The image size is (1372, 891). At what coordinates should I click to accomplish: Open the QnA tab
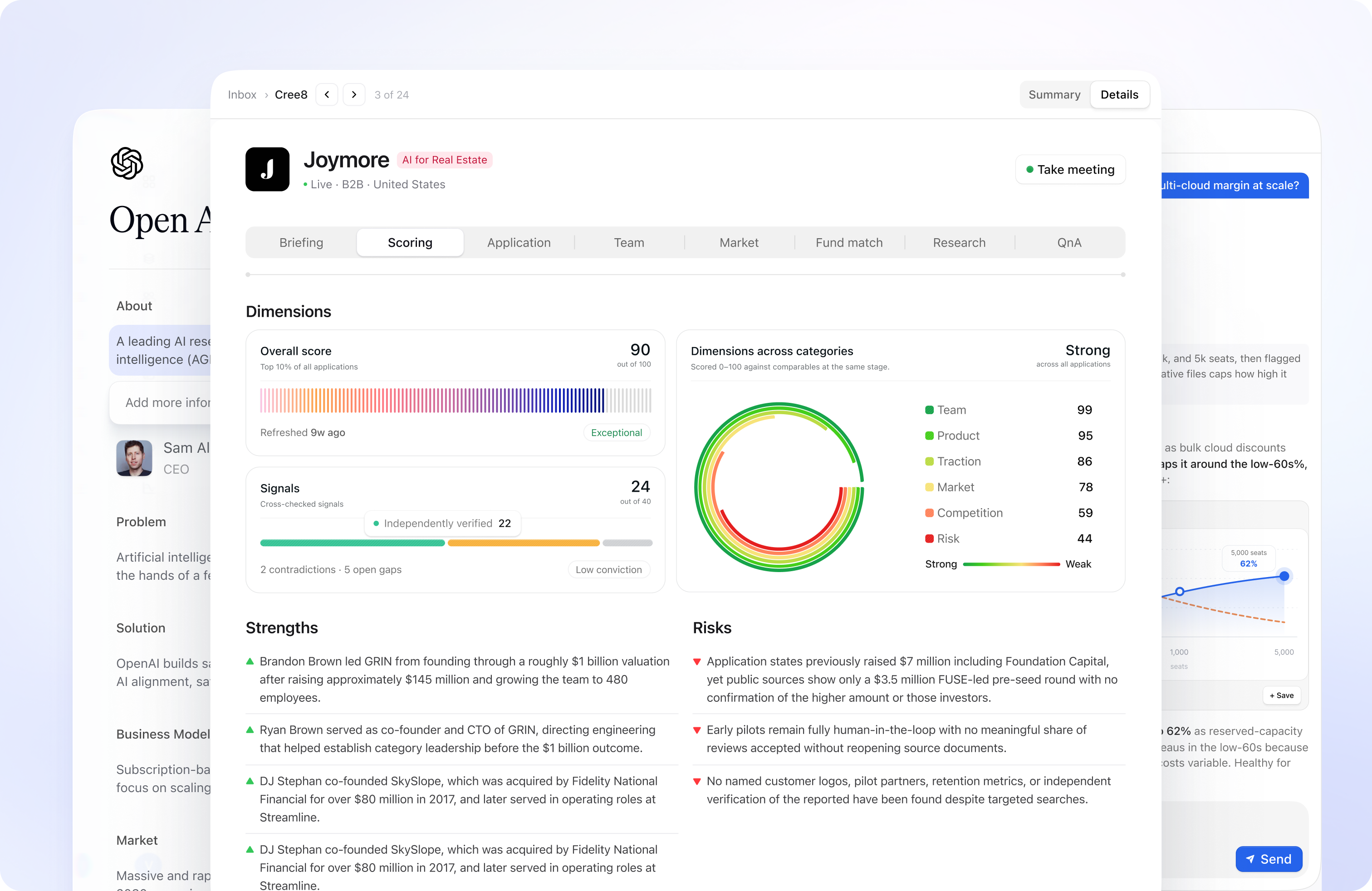[x=1069, y=243]
